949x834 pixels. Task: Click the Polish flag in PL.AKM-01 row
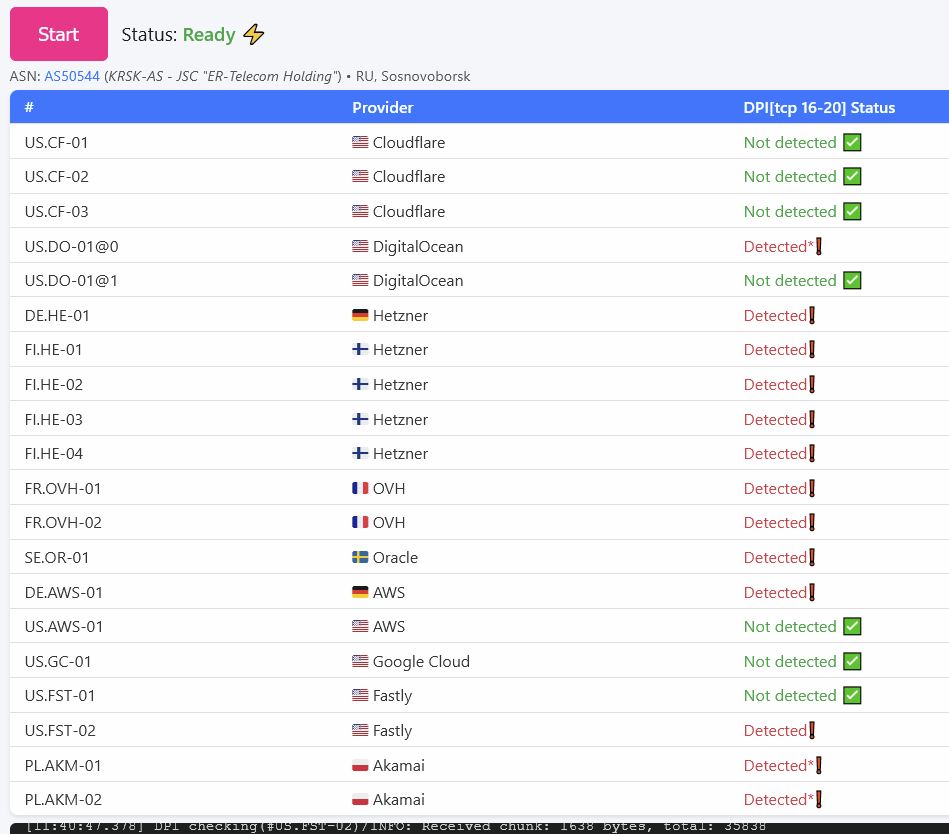pyautogui.click(x=360, y=765)
